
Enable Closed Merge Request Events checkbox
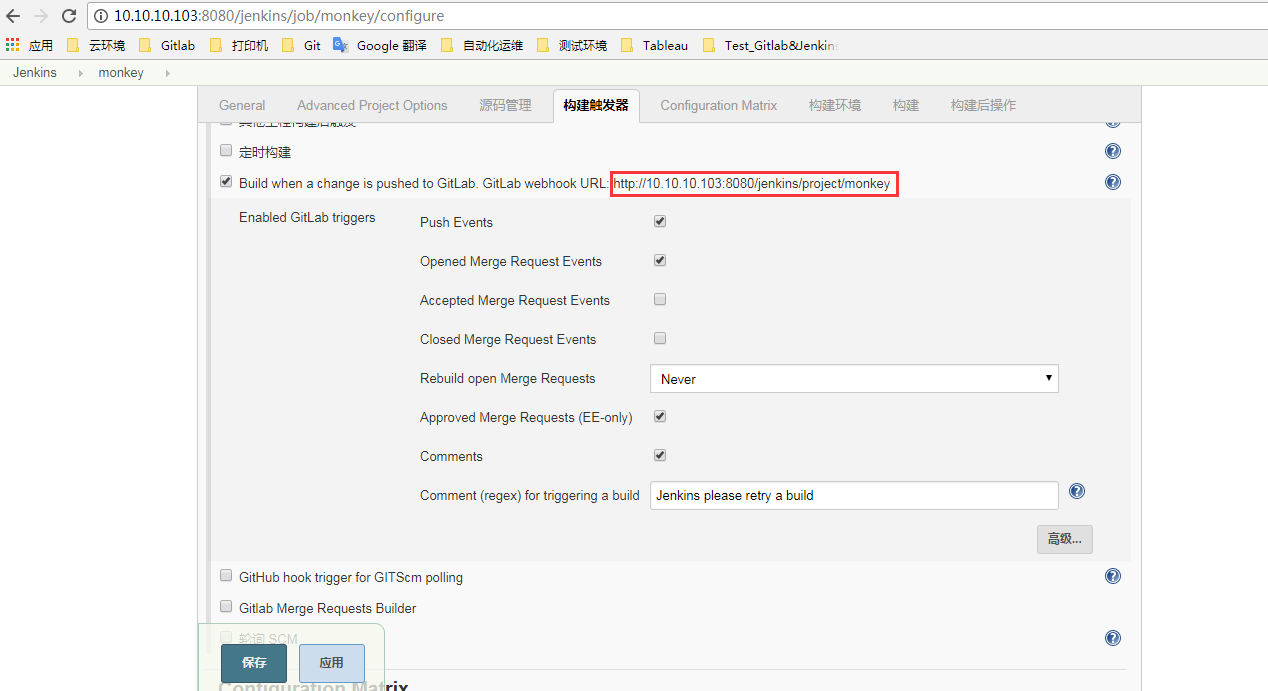(660, 338)
